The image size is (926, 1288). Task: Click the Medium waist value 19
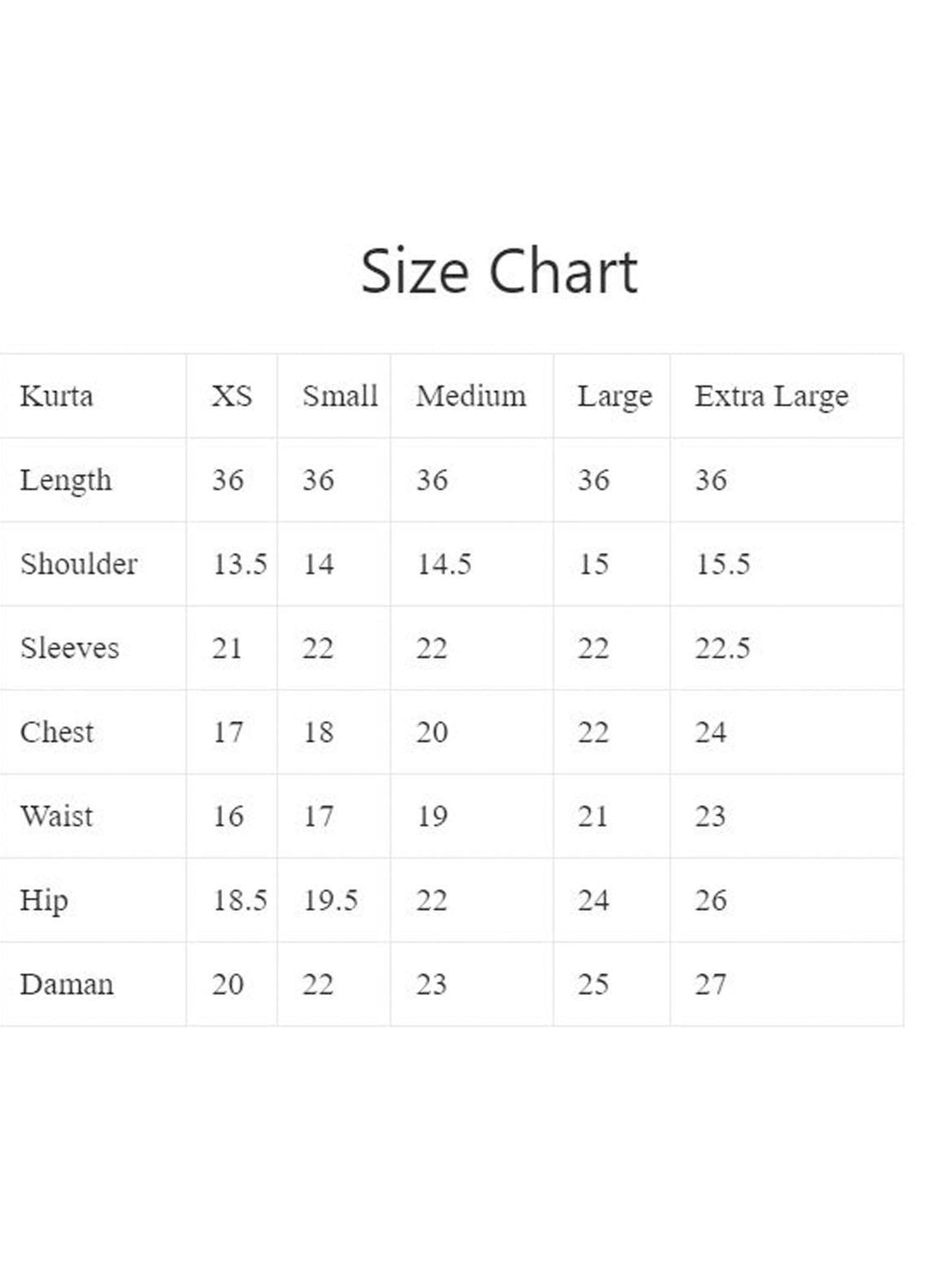[x=431, y=816]
